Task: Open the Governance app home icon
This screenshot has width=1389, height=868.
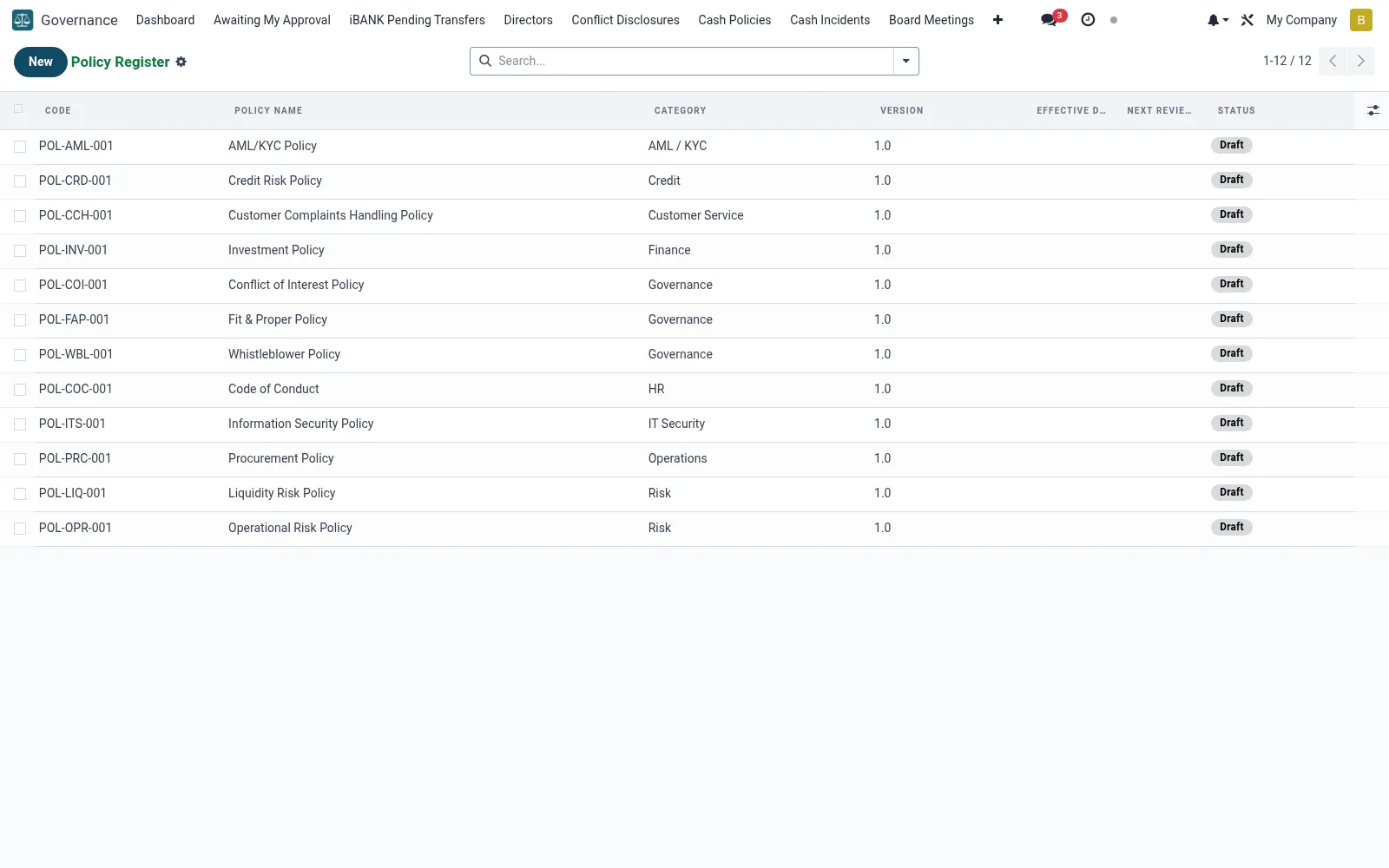Action: pyautogui.click(x=23, y=20)
